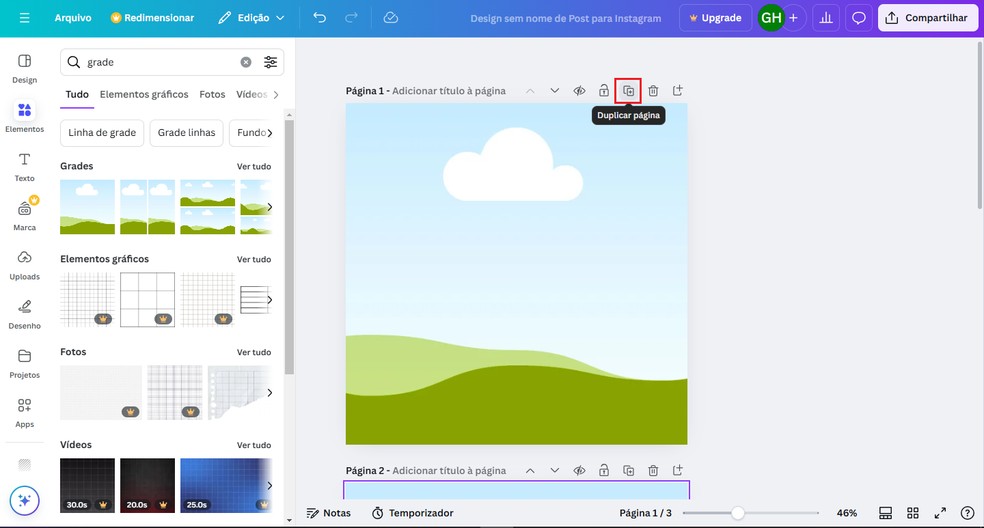Click Ver tudo for Grades

coord(254,166)
